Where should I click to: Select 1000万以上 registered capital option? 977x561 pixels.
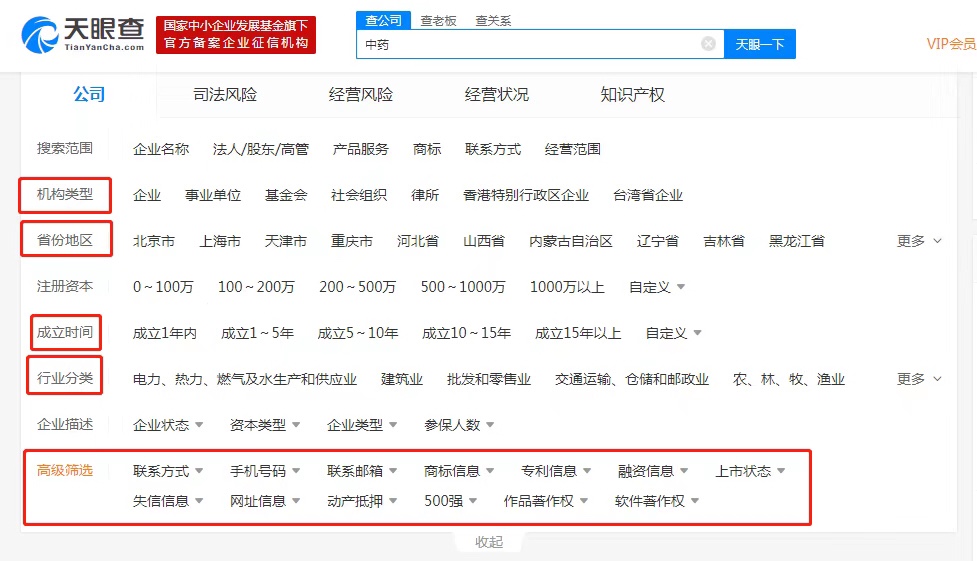coord(567,287)
